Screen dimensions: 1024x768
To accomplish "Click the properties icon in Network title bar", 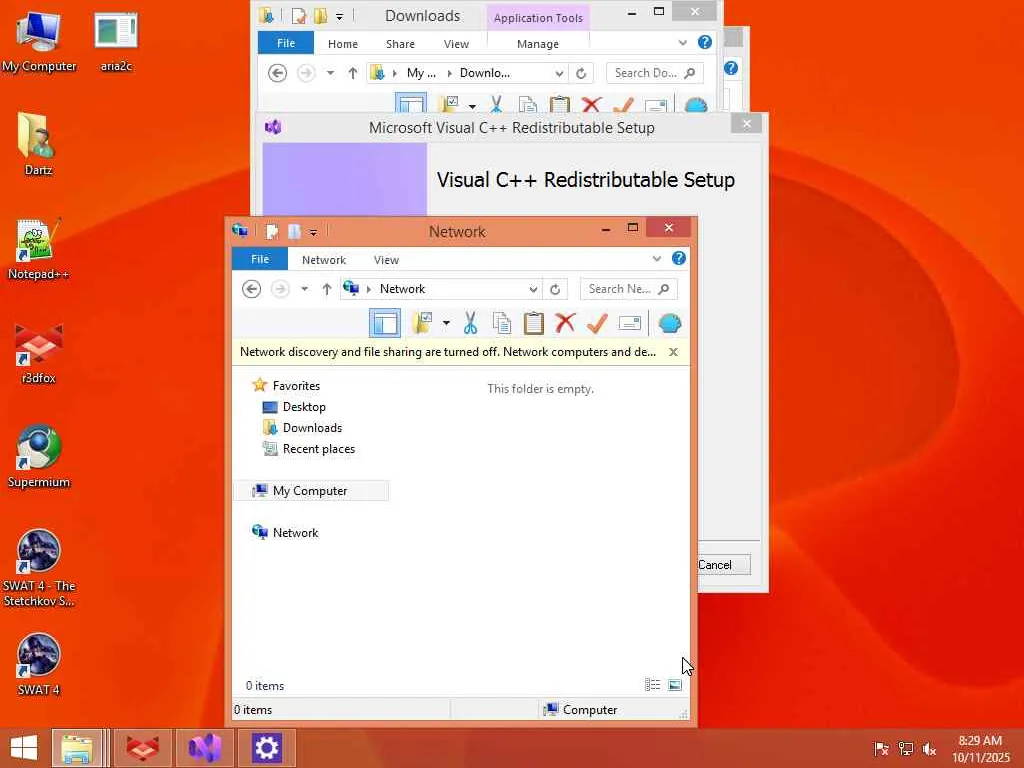I will pyautogui.click(x=272, y=231).
